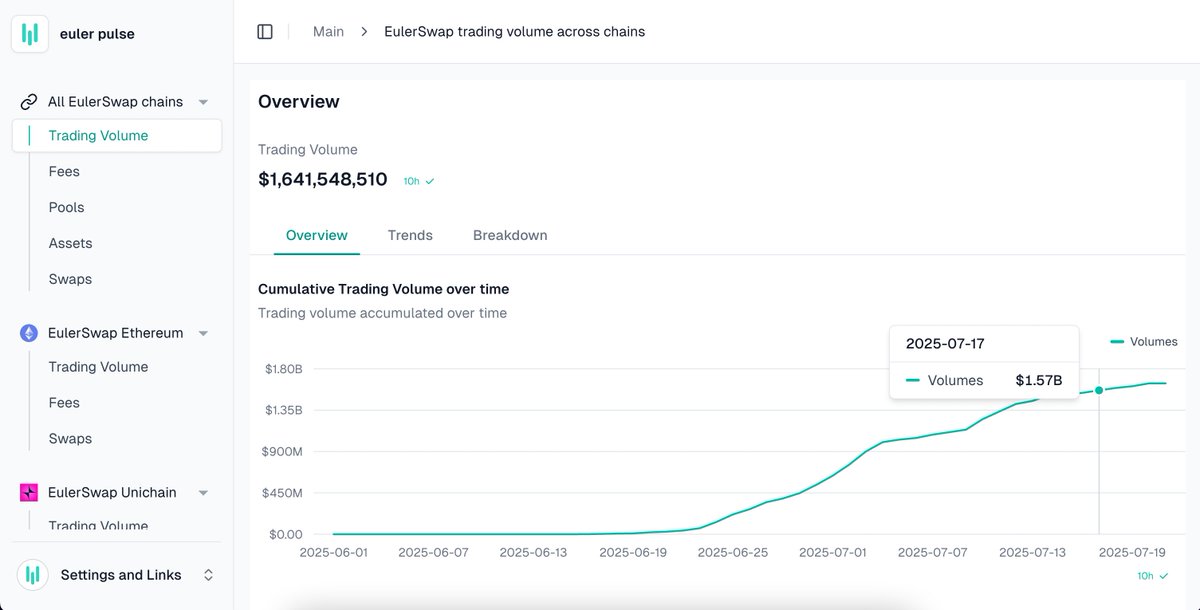Viewport: 1200px width, 610px height.
Task: Click the pink Unichain icon
Action: pos(29,493)
